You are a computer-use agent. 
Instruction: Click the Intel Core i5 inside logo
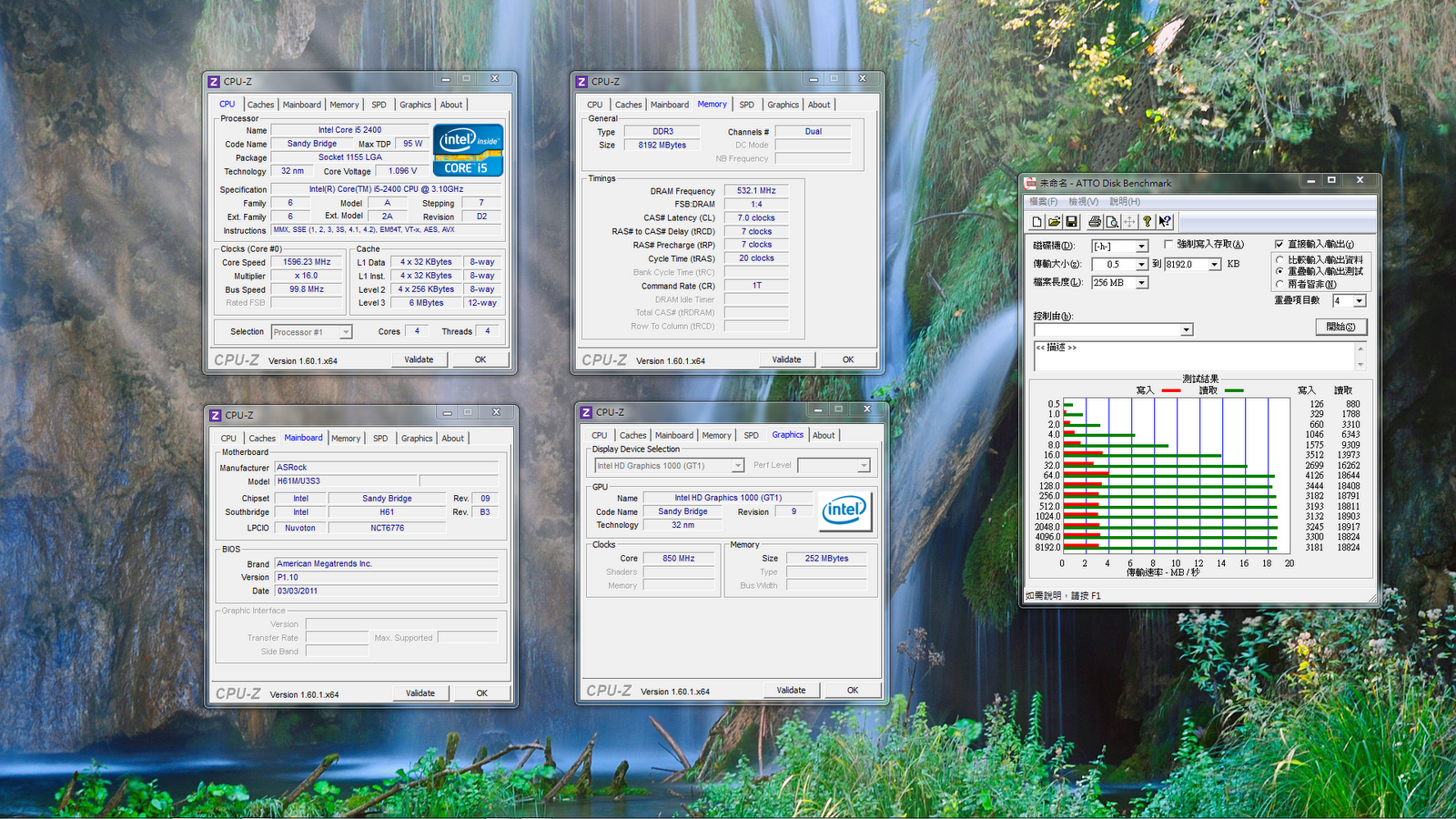pos(468,149)
